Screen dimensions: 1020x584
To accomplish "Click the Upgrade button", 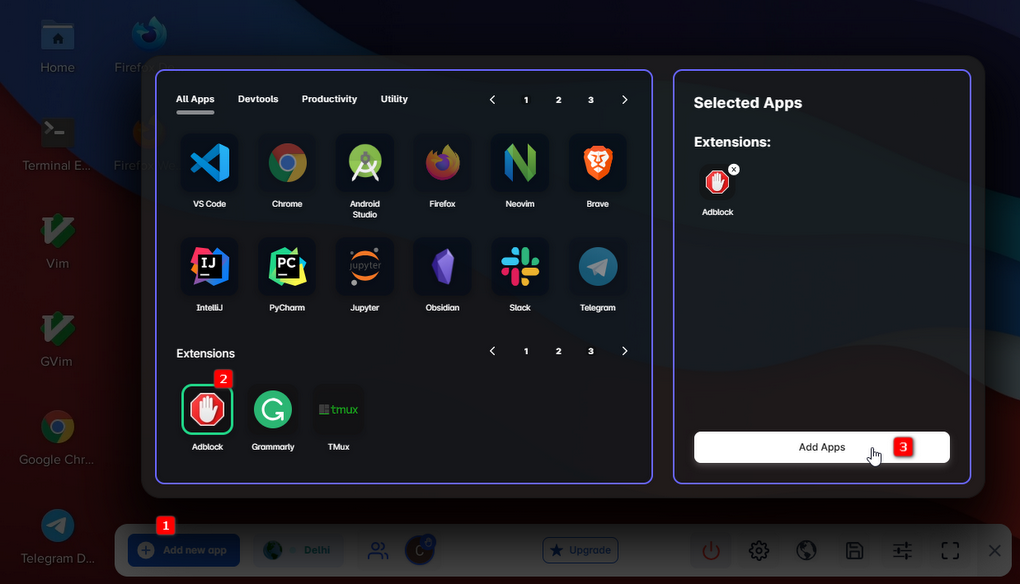I will (580, 550).
